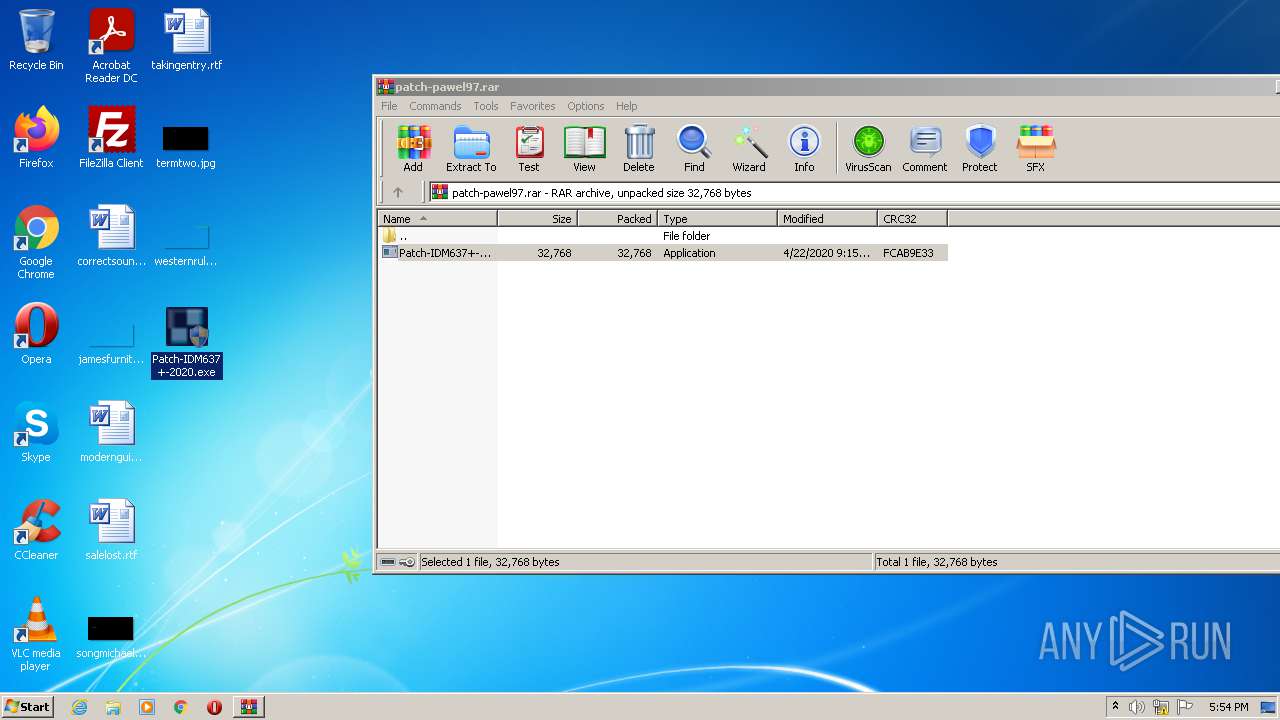Click the 4/22/2020 modified date cell
1280x720 pixels.
tap(828, 253)
